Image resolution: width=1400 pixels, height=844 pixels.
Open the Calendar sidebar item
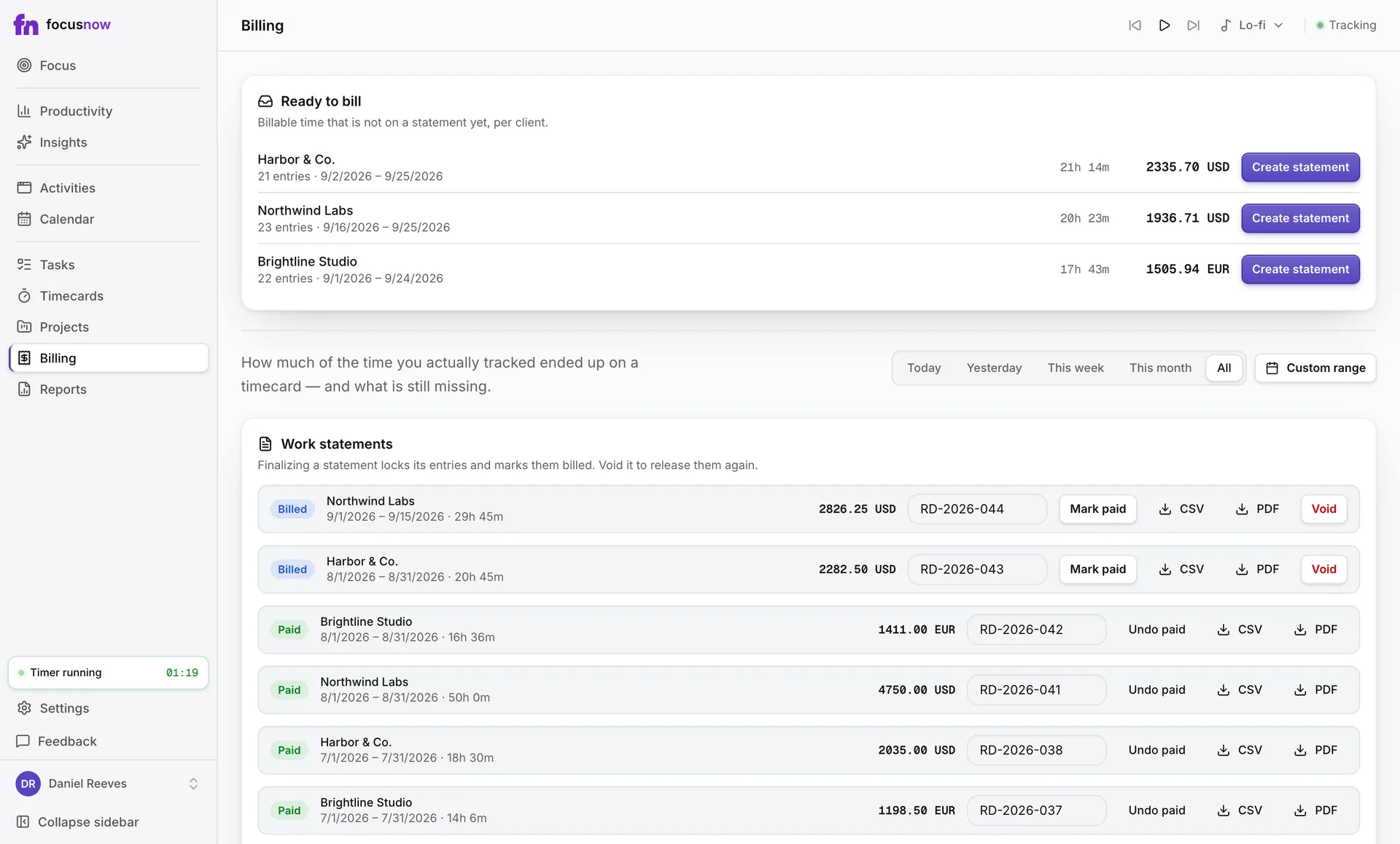(x=109, y=219)
